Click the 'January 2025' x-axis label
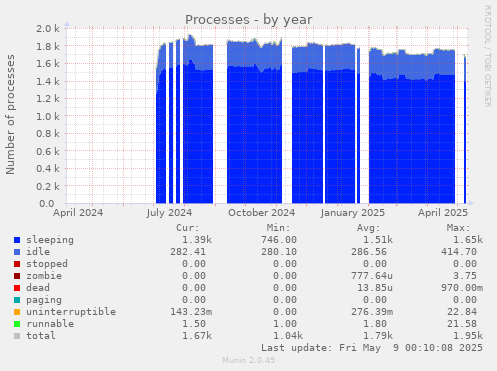Image resolution: width=497 pixels, height=371 pixels. point(353,213)
